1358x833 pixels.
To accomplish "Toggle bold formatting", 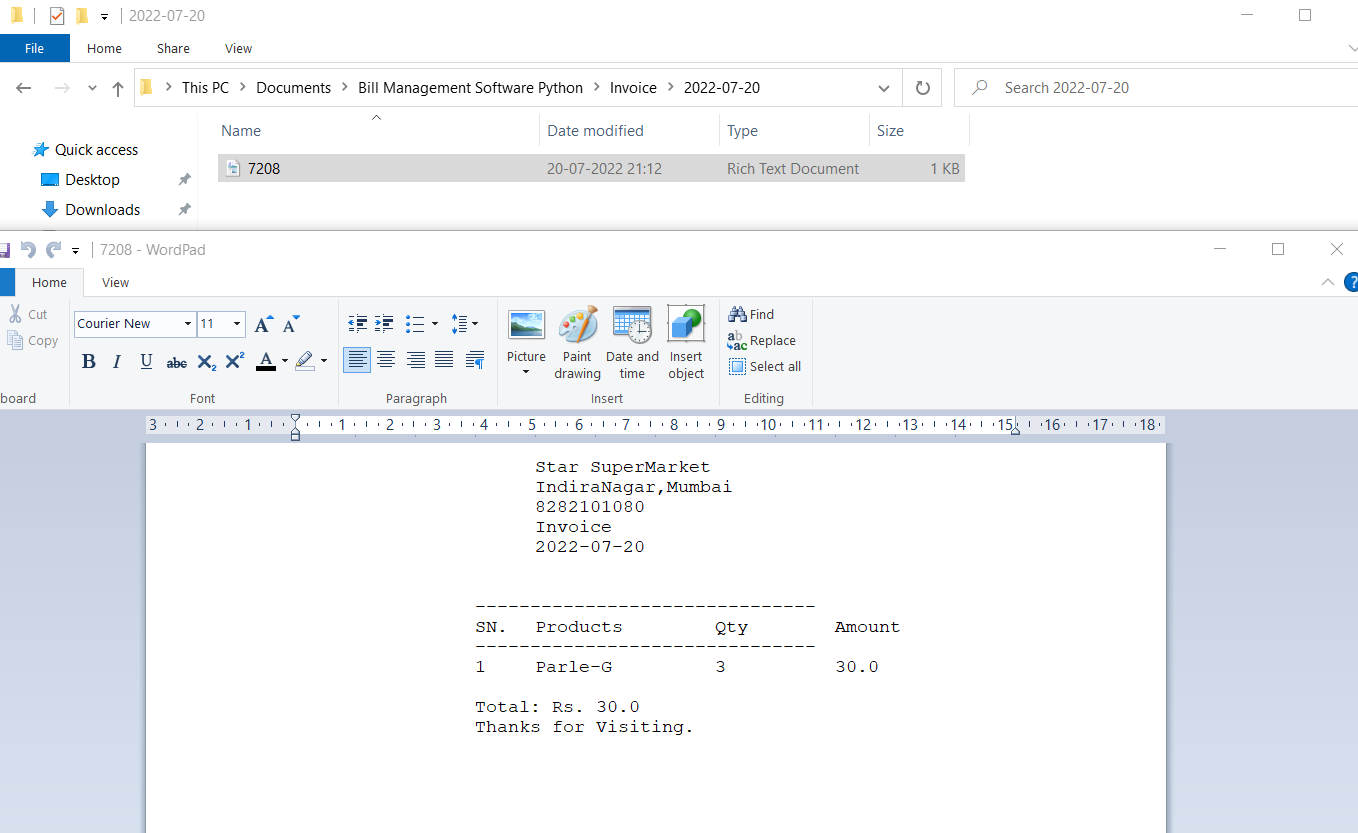I will pyautogui.click(x=88, y=361).
